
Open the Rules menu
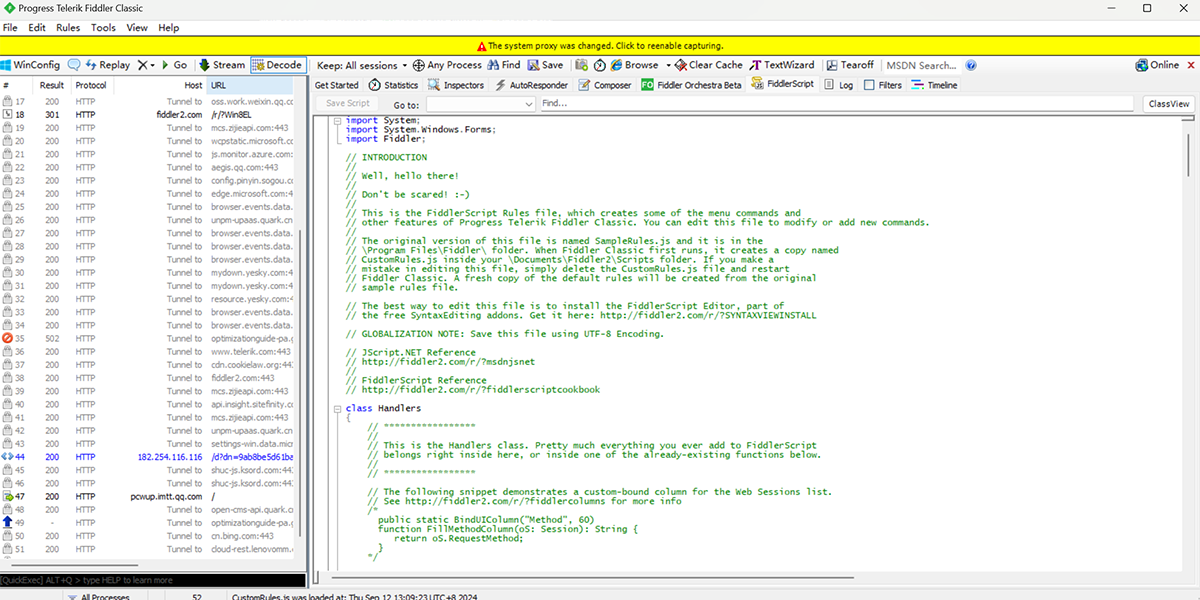(x=68, y=28)
